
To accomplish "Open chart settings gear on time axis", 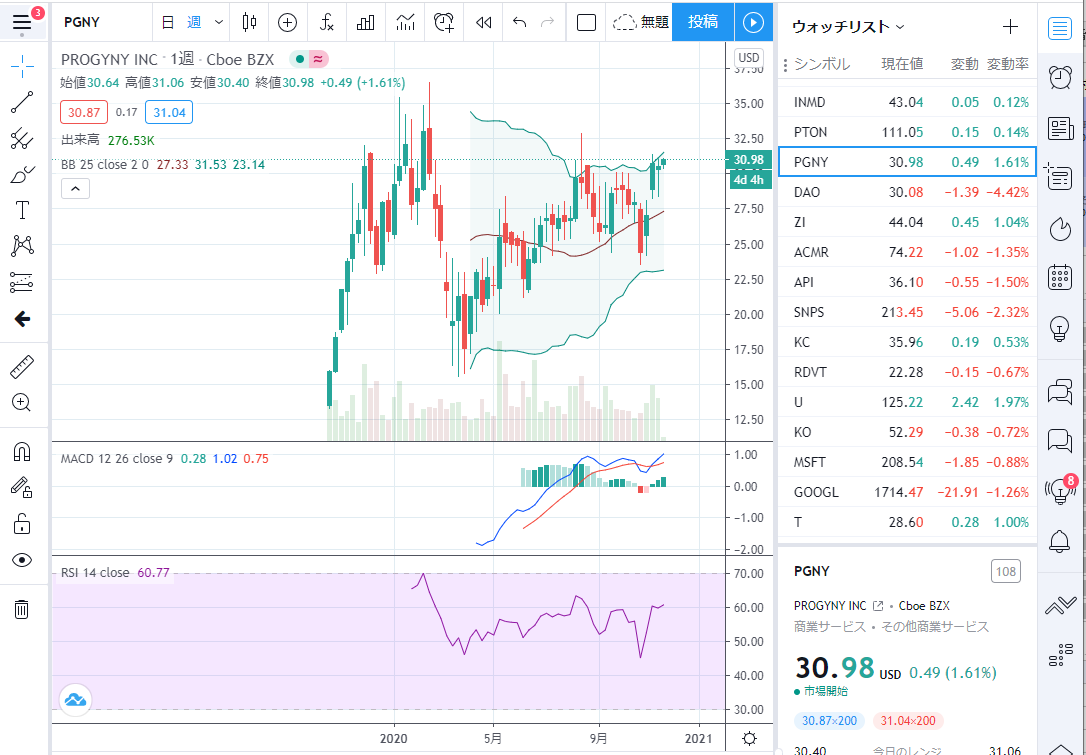I will 749,738.
